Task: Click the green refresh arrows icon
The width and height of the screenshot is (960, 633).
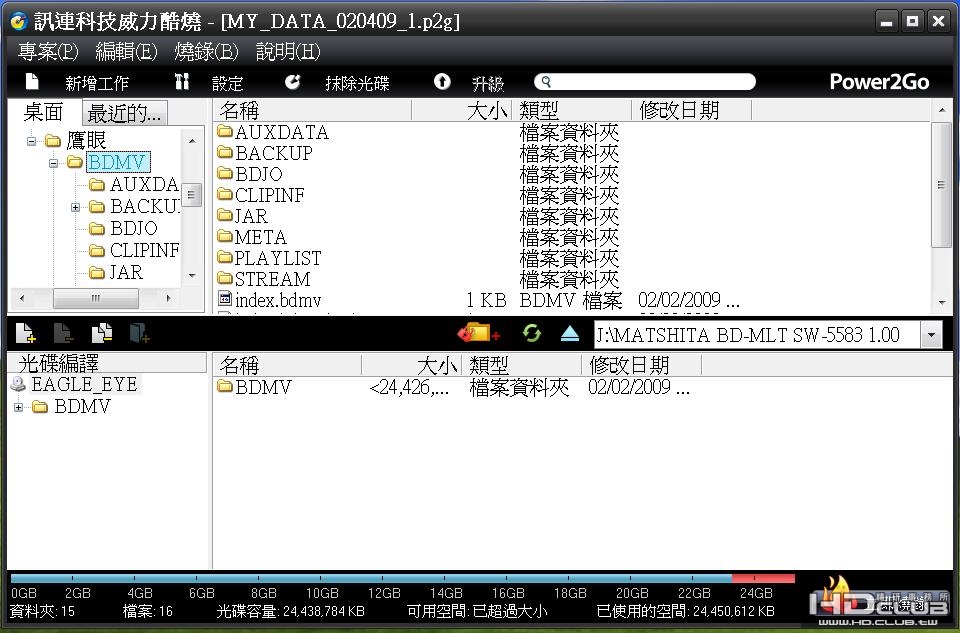Action: pos(531,333)
